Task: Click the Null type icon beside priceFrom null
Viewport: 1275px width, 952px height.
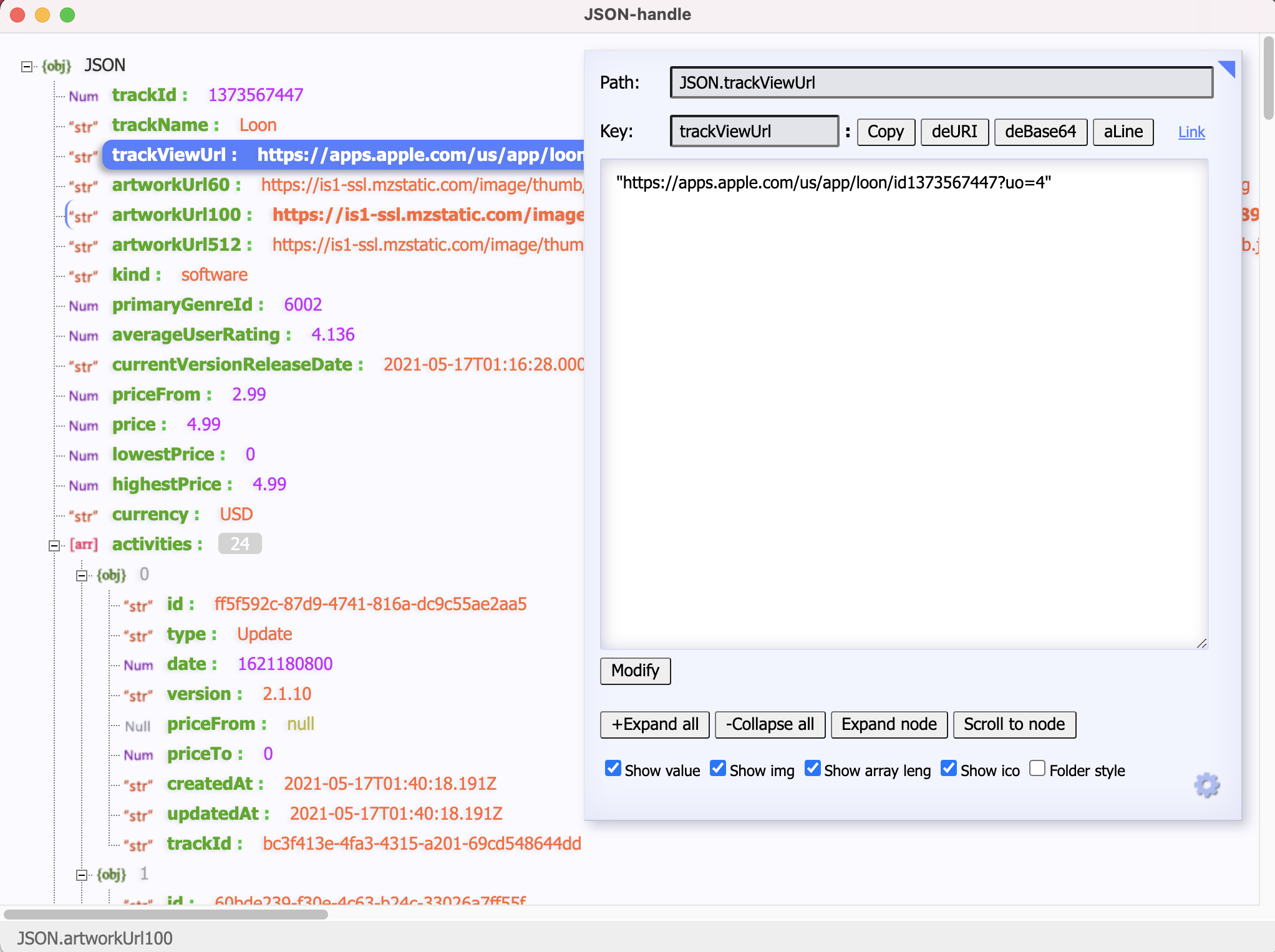Action: coord(138,726)
